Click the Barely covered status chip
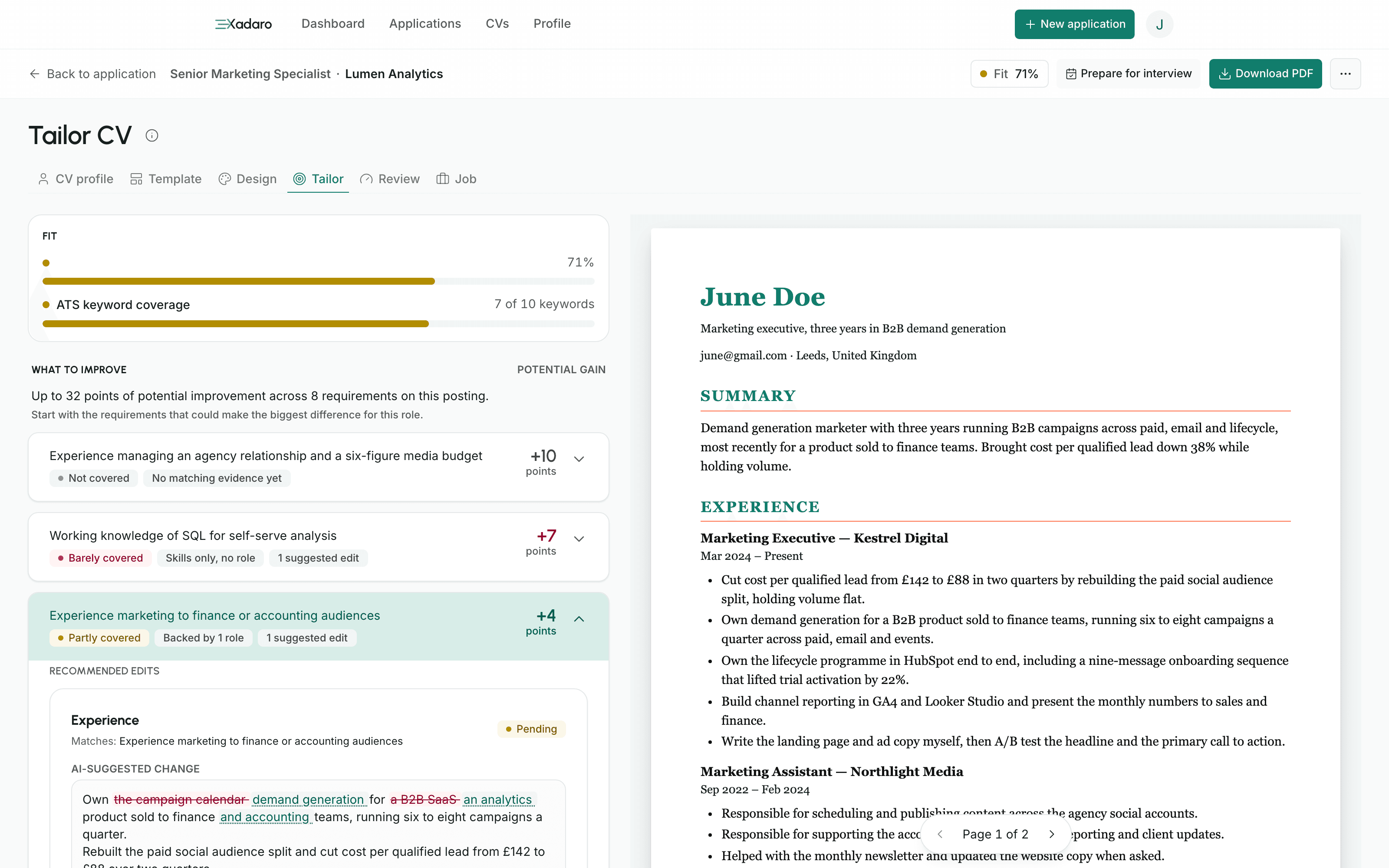This screenshot has height=868, width=1389. [x=100, y=558]
